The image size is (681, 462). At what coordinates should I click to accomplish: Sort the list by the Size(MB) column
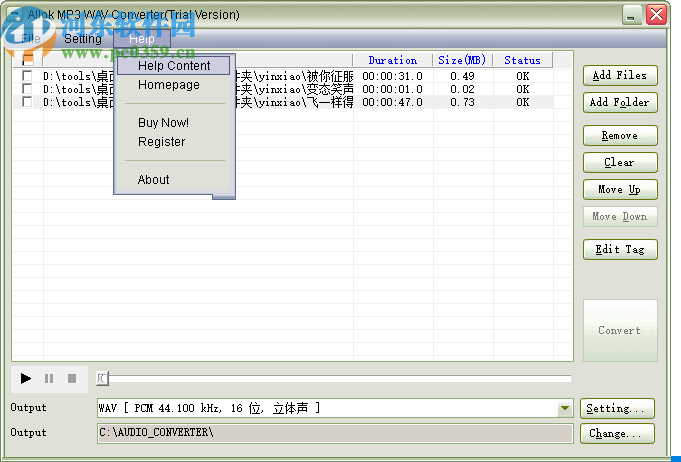462,60
